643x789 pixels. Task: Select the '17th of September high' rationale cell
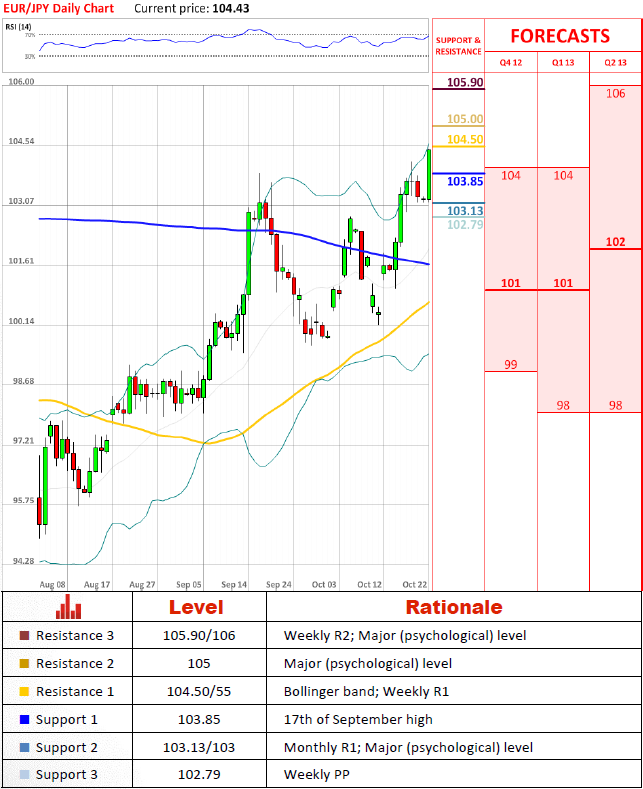350,720
